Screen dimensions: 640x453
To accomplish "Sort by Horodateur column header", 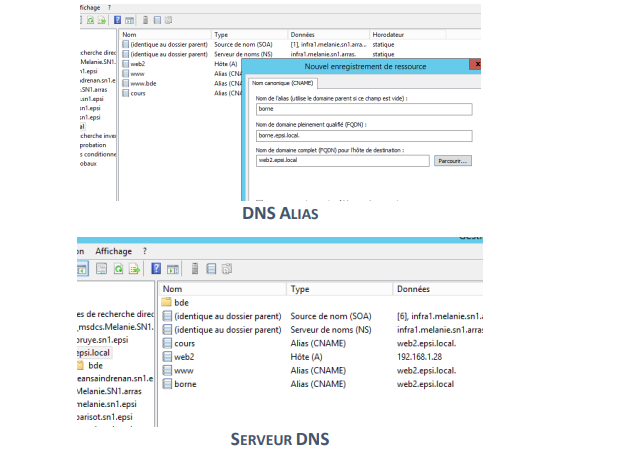I will point(407,35).
